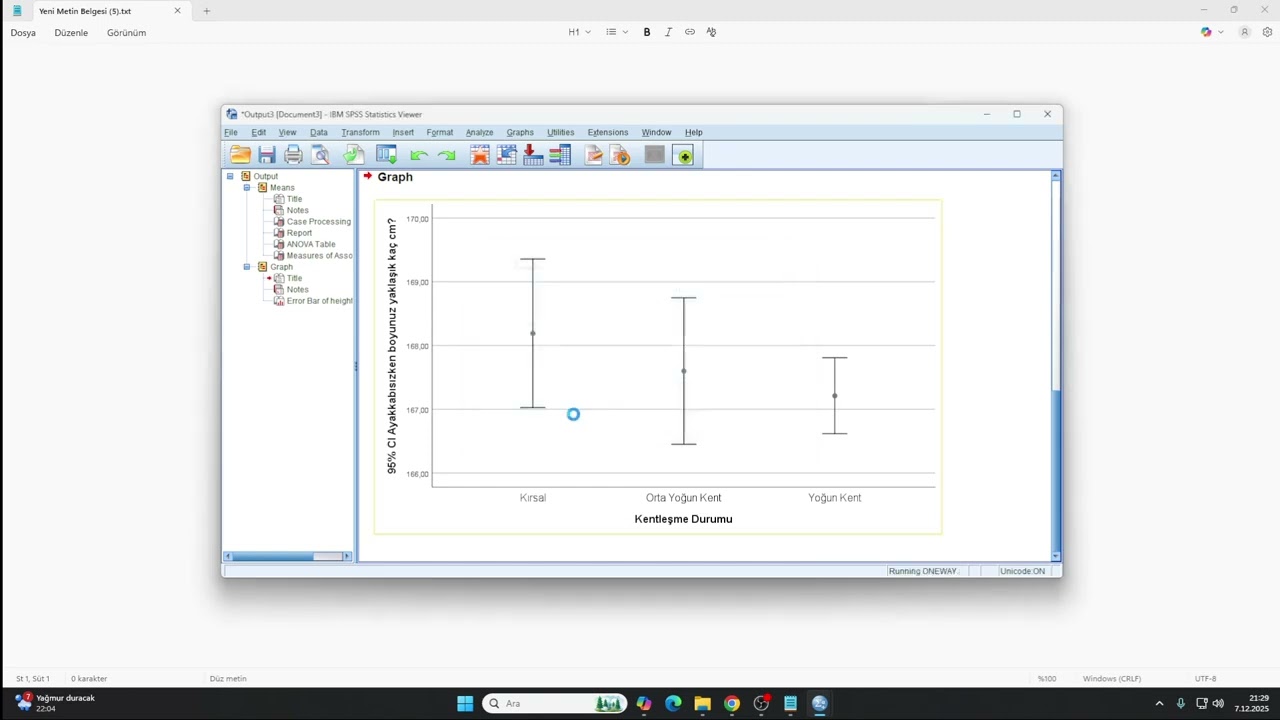Open Görünüm menu in Notepad window
Image resolution: width=1280 pixels, height=720 pixels.
click(x=127, y=33)
